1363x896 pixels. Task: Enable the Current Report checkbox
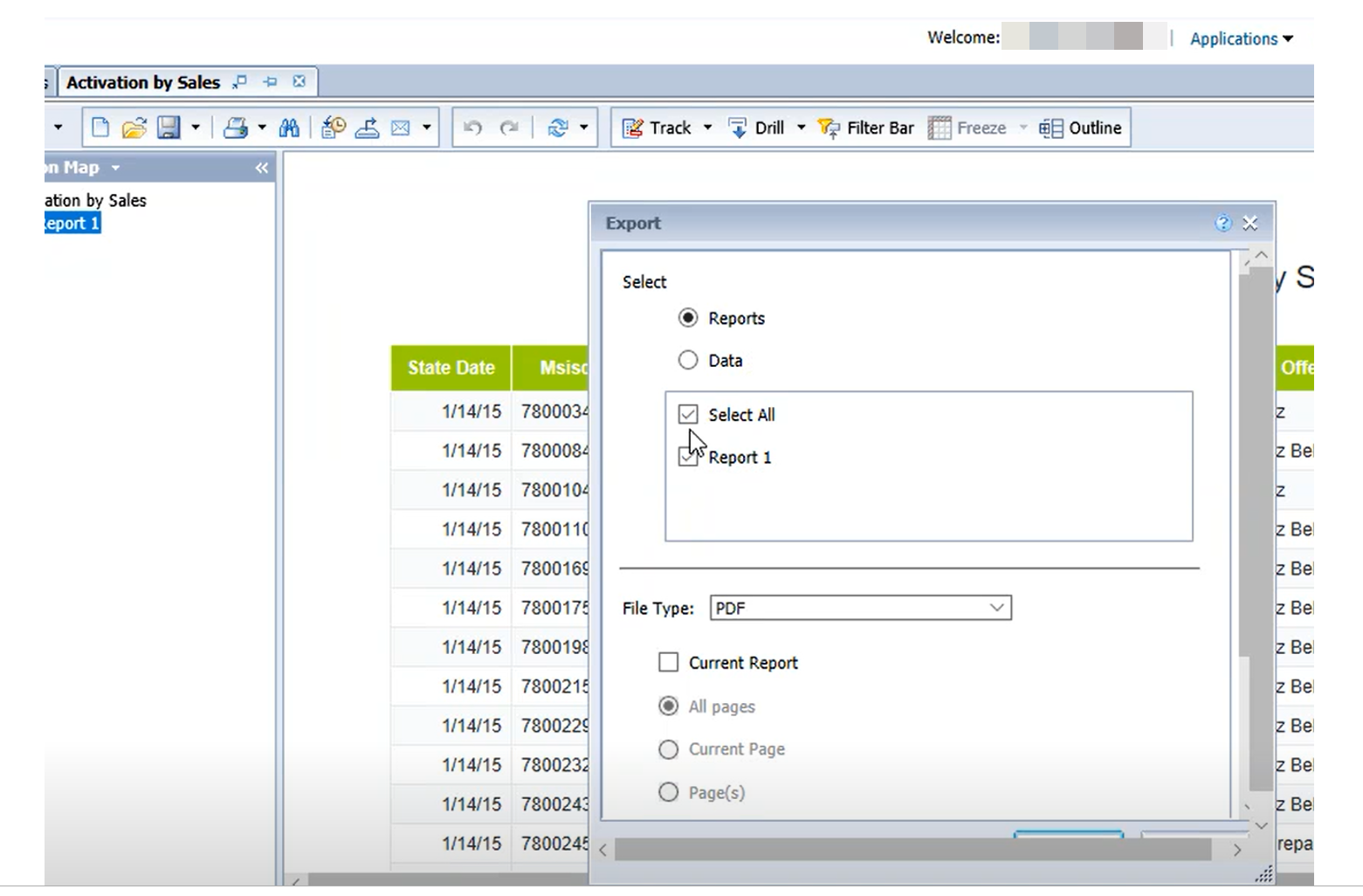click(669, 662)
